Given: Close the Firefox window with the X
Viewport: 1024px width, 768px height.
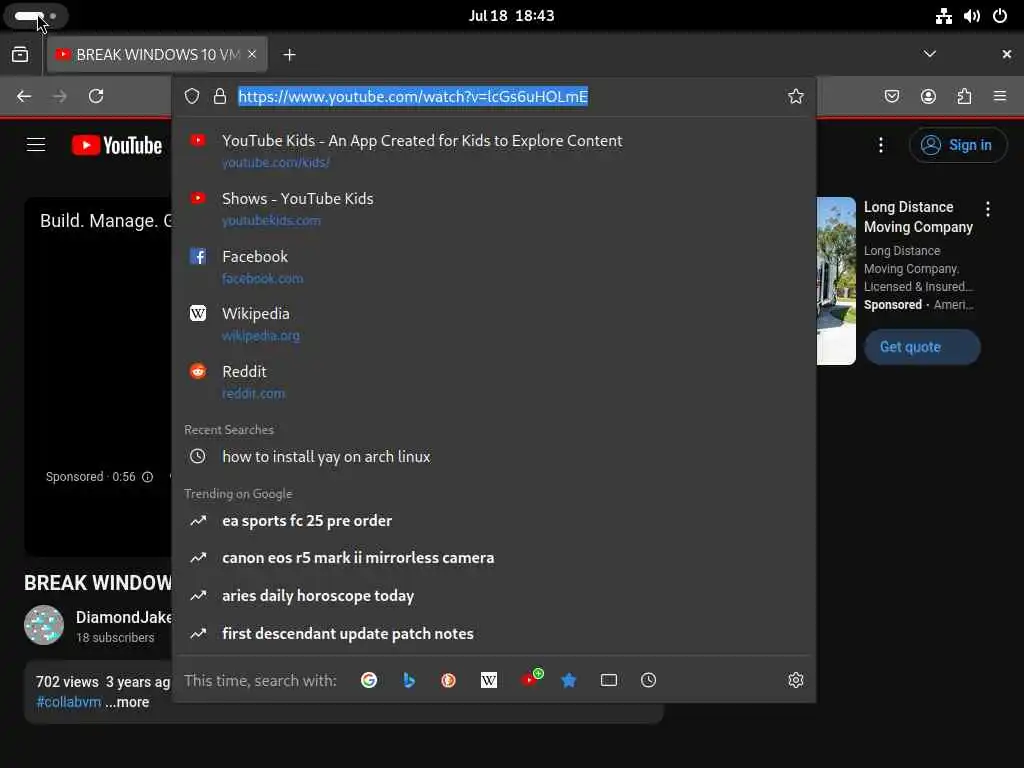Looking at the screenshot, I should 1006,54.
